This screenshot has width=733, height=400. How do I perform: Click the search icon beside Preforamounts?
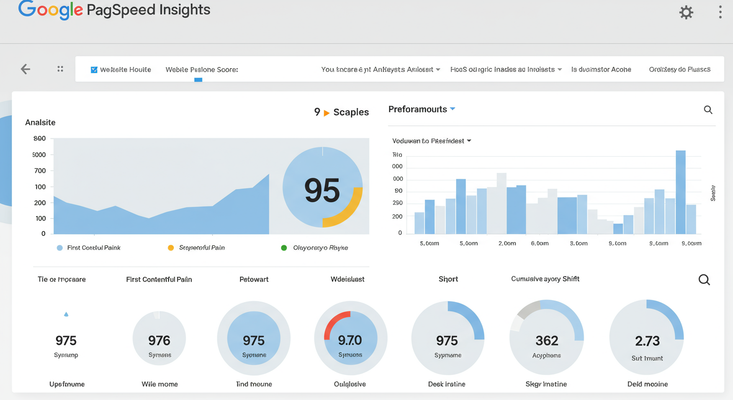tap(708, 110)
